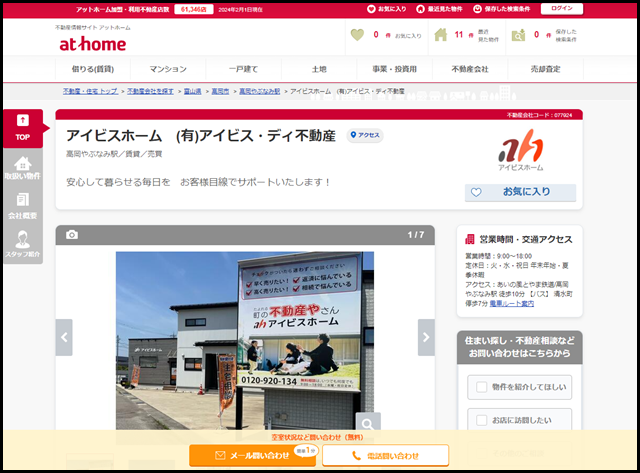
Task: Click 高岡市 breadcrumb link
Action: point(220,91)
